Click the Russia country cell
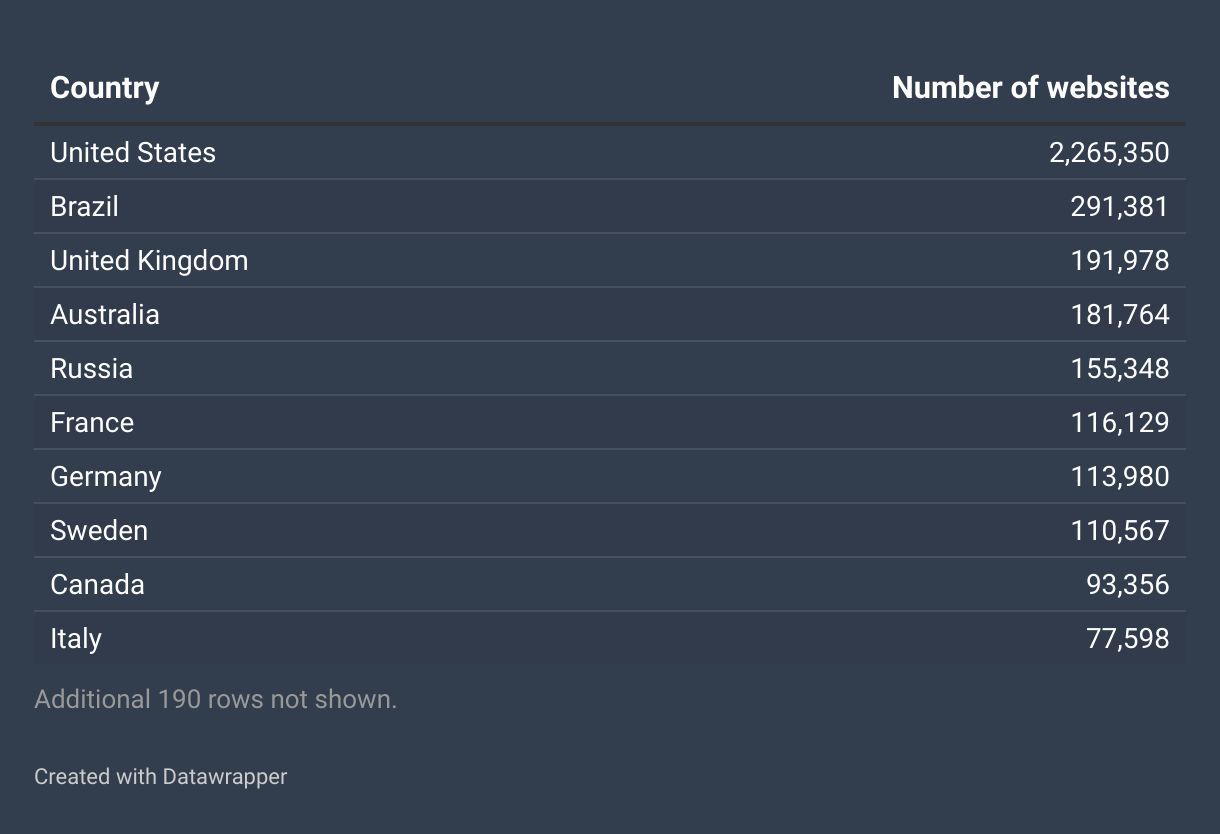This screenshot has height=834, width=1220. pyautogui.click(x=91, y=369)
